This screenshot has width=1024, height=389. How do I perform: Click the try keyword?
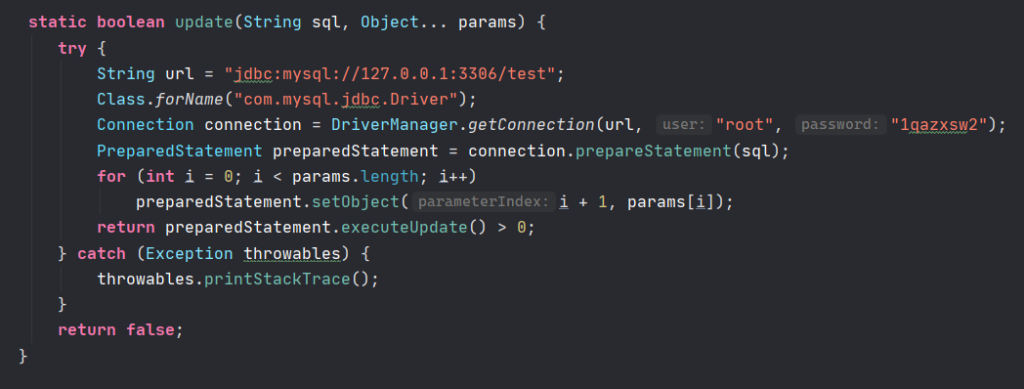[x=72, y=48]
